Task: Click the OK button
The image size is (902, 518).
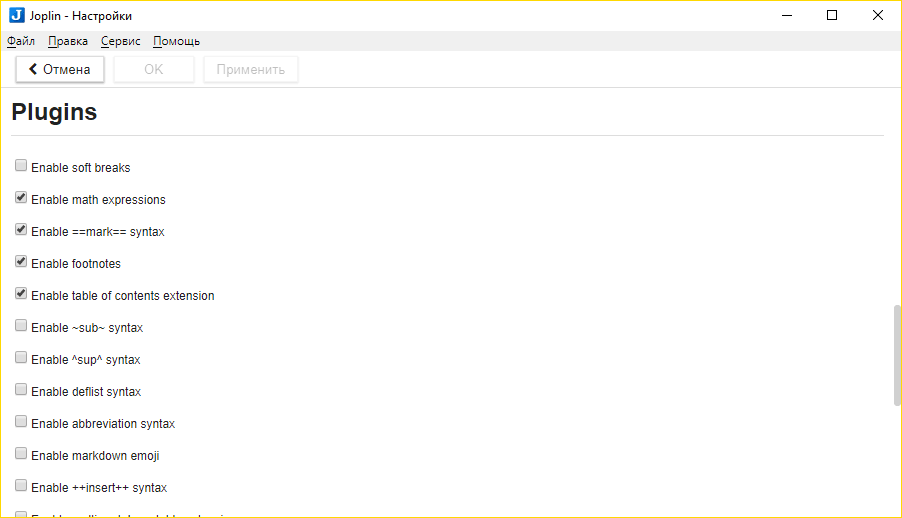Action: (154, 69)
